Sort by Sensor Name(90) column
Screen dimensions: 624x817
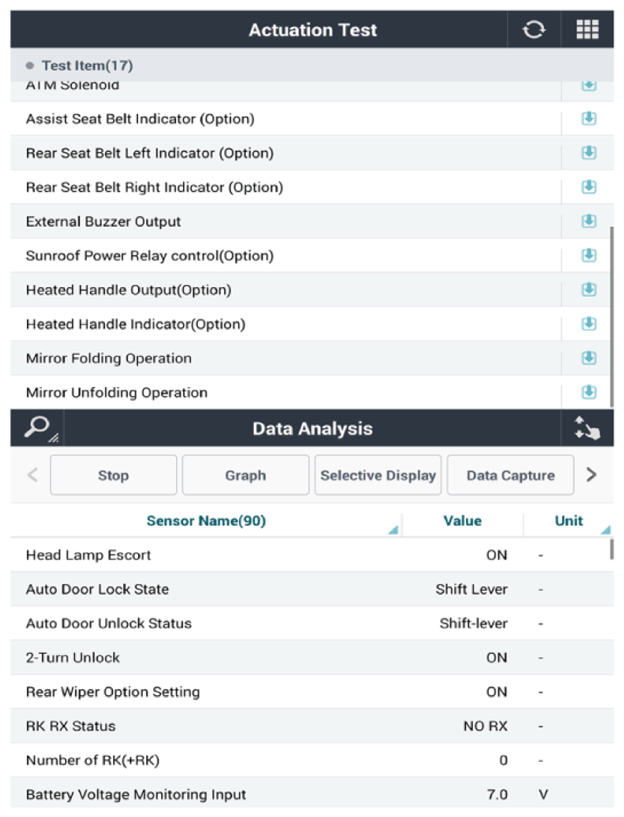[x=206, y=521]
